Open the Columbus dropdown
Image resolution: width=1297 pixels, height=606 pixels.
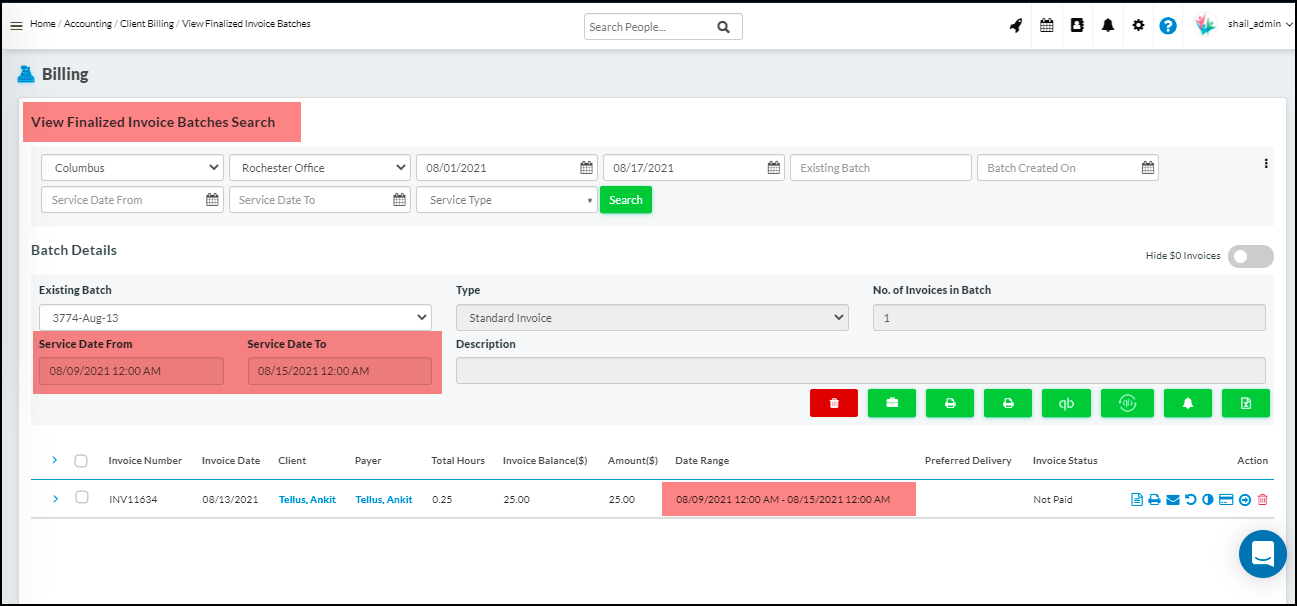click(132, 168)
